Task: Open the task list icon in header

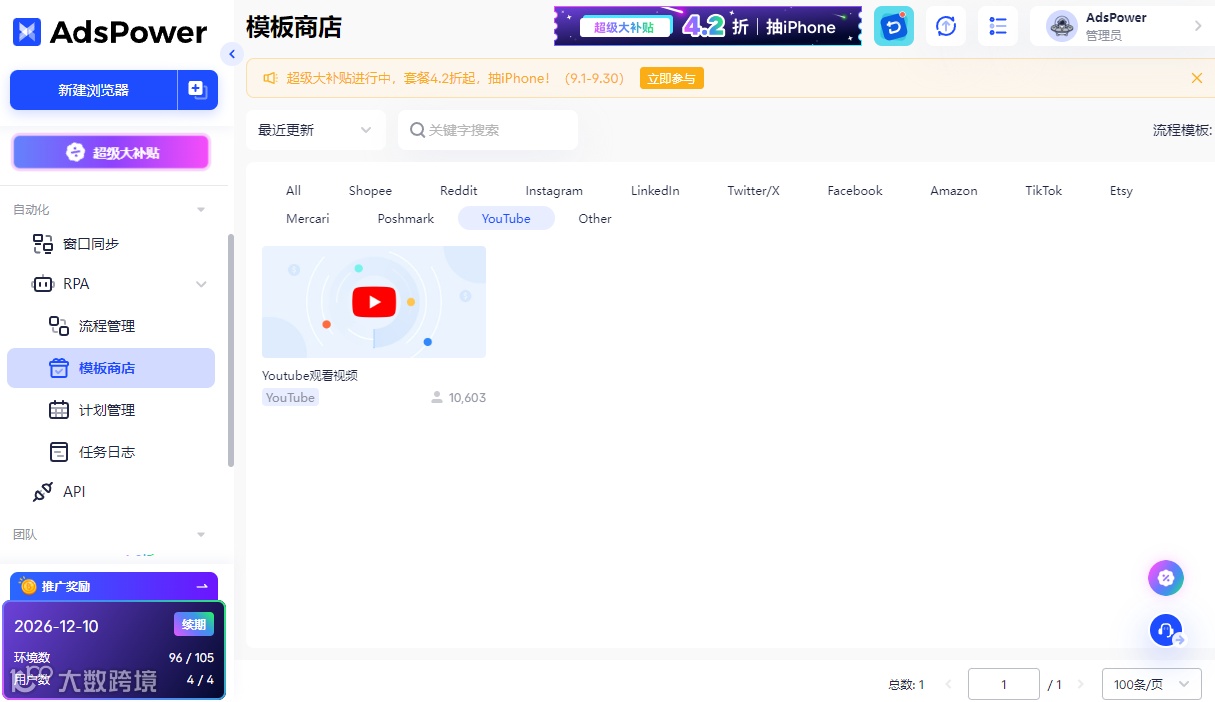Action: (997, 26)
